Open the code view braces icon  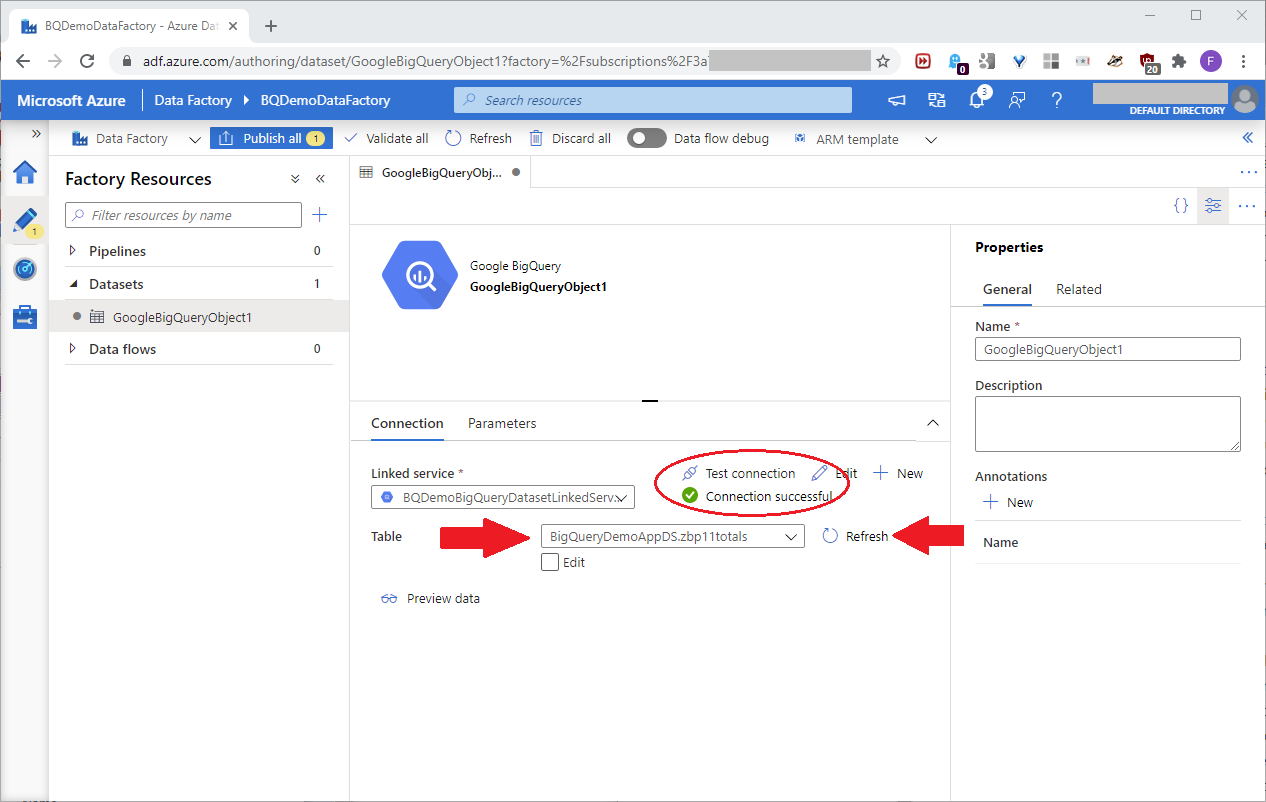(x=1181, y=205)
